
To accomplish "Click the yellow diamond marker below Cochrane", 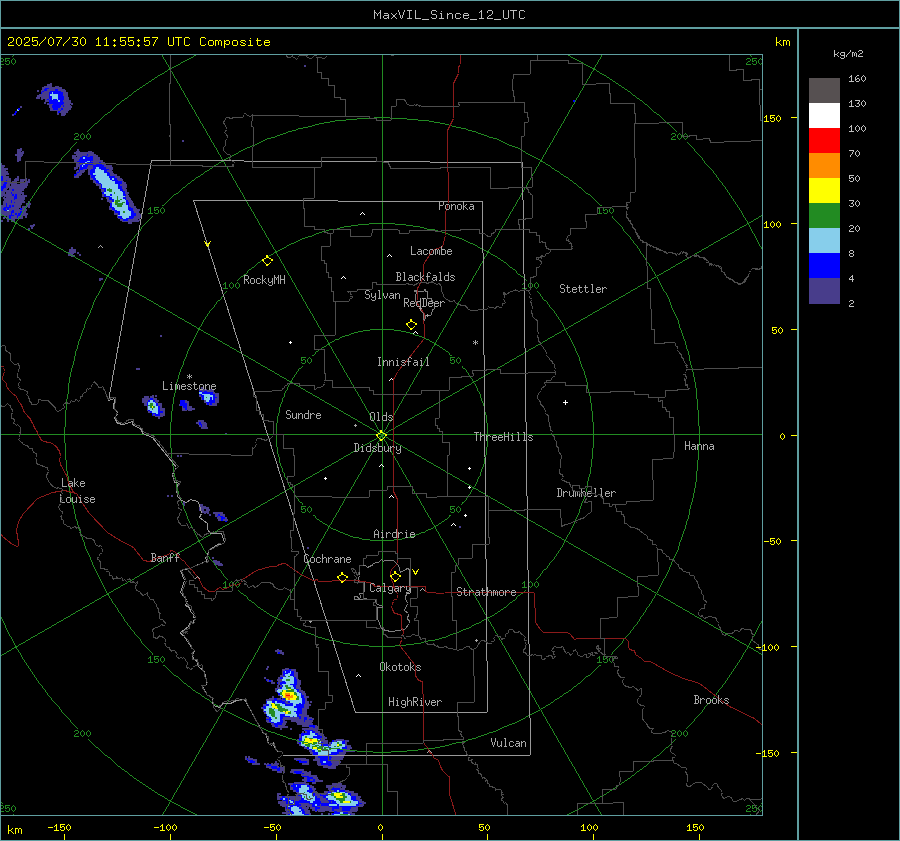I will [x=342, y=578].
